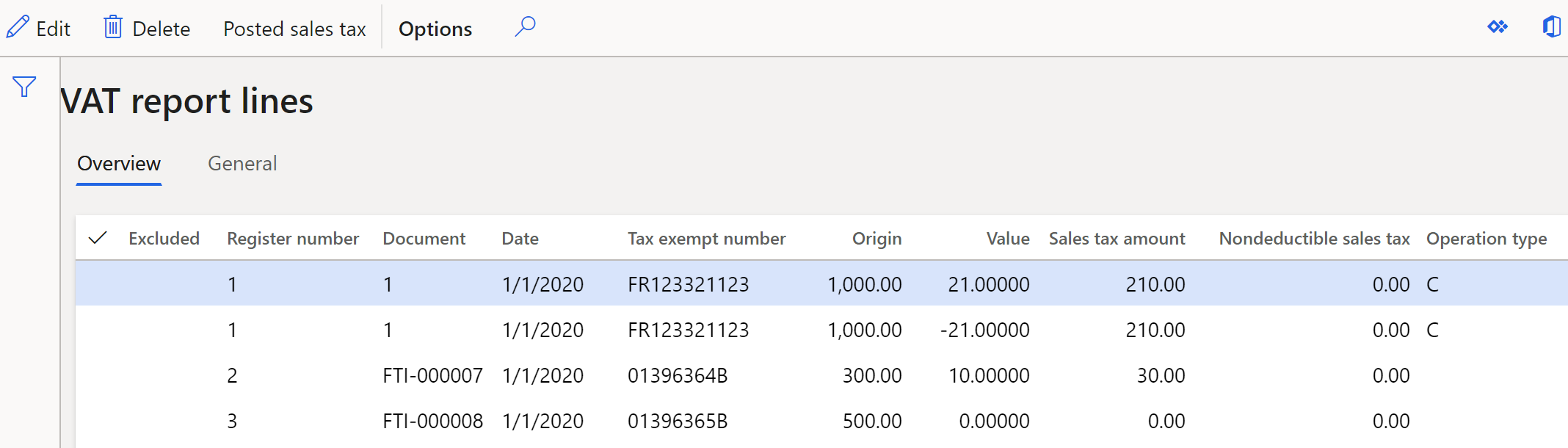Sort by Nondeductible sales tax column header

tap(1314, 238)
